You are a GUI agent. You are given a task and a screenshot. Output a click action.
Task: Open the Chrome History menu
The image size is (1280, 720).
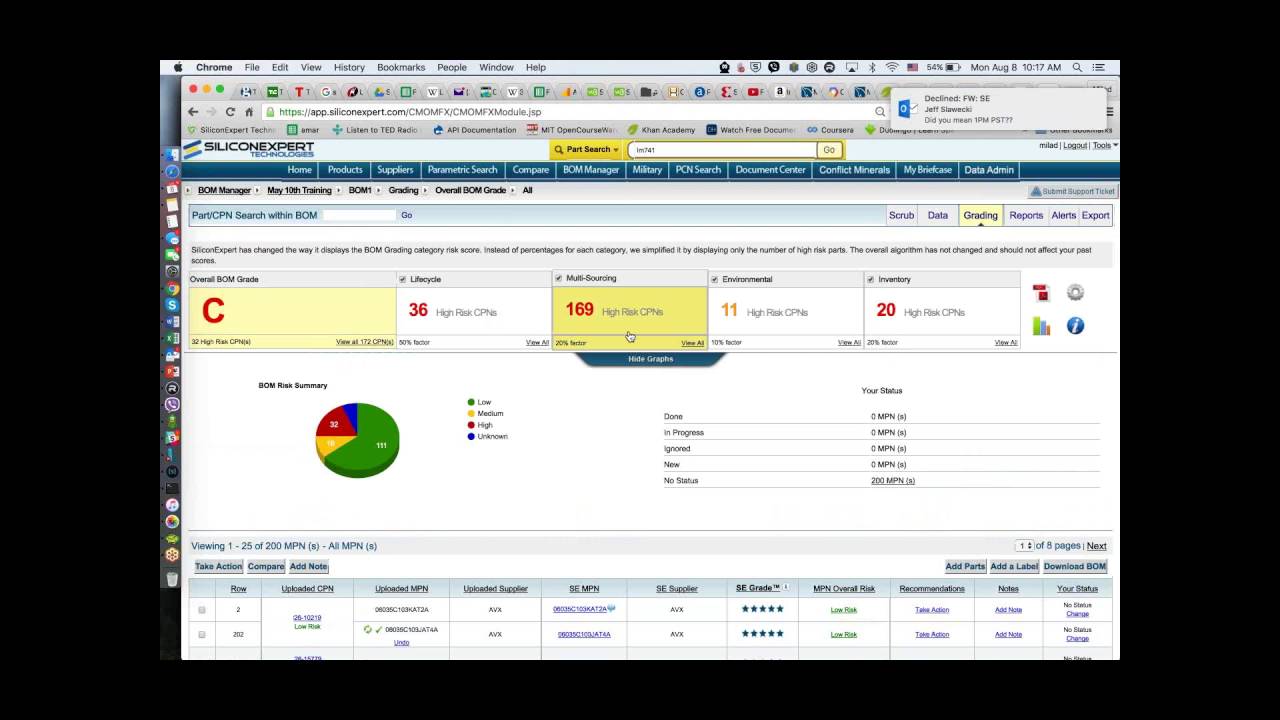pos(349,67)
